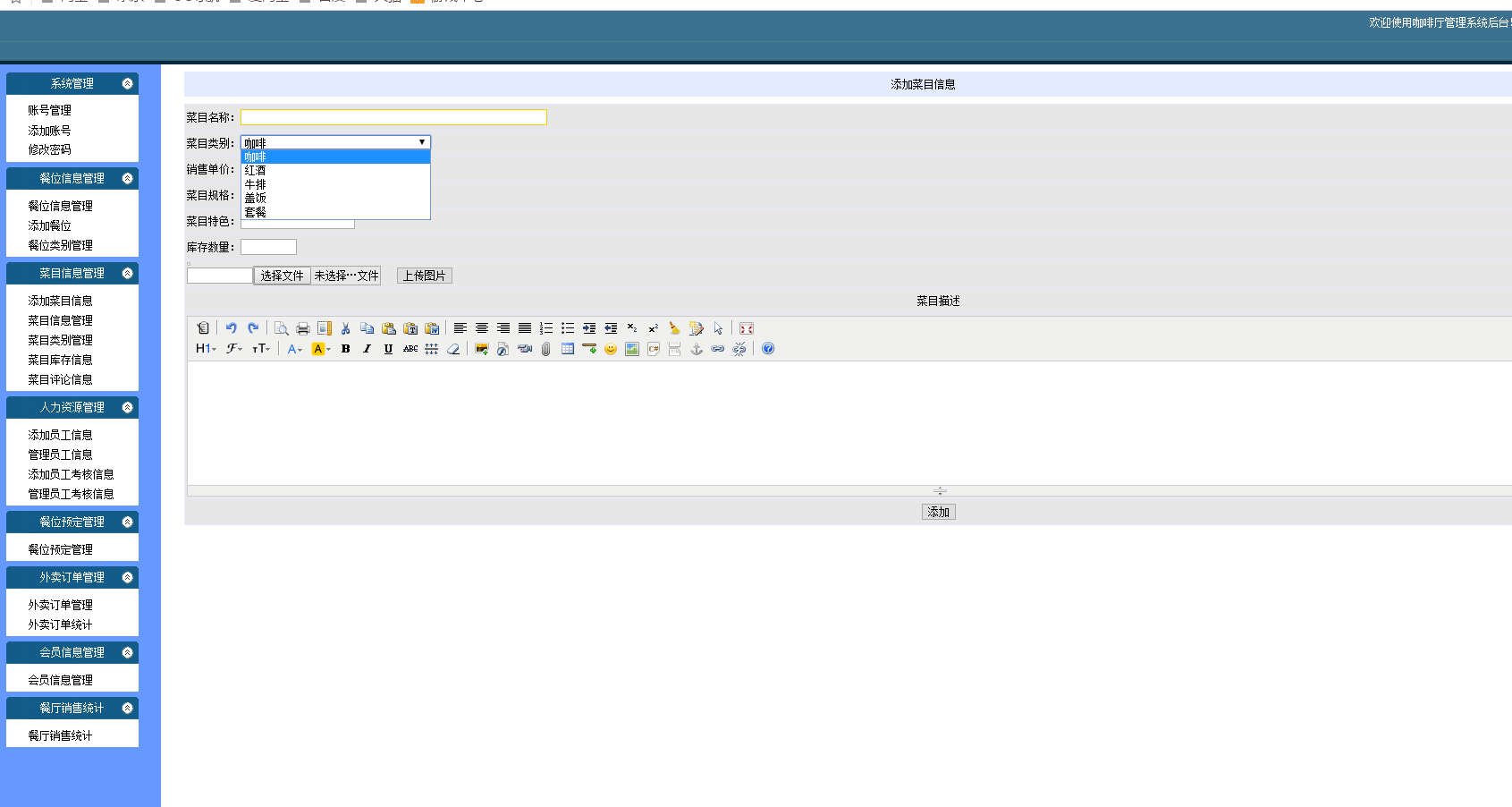
Task: Choose 盖饭 from category list
Action: pos(335,198)
